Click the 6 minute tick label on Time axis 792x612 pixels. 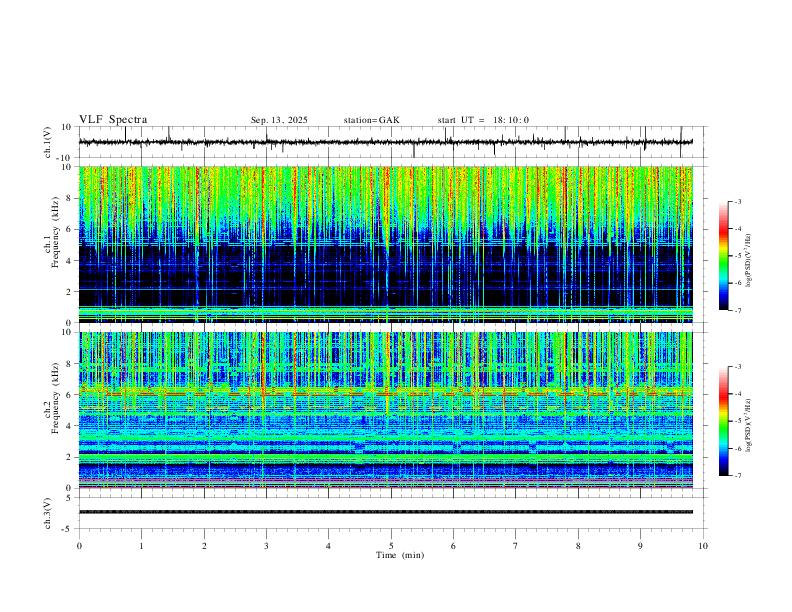[453, 546]
